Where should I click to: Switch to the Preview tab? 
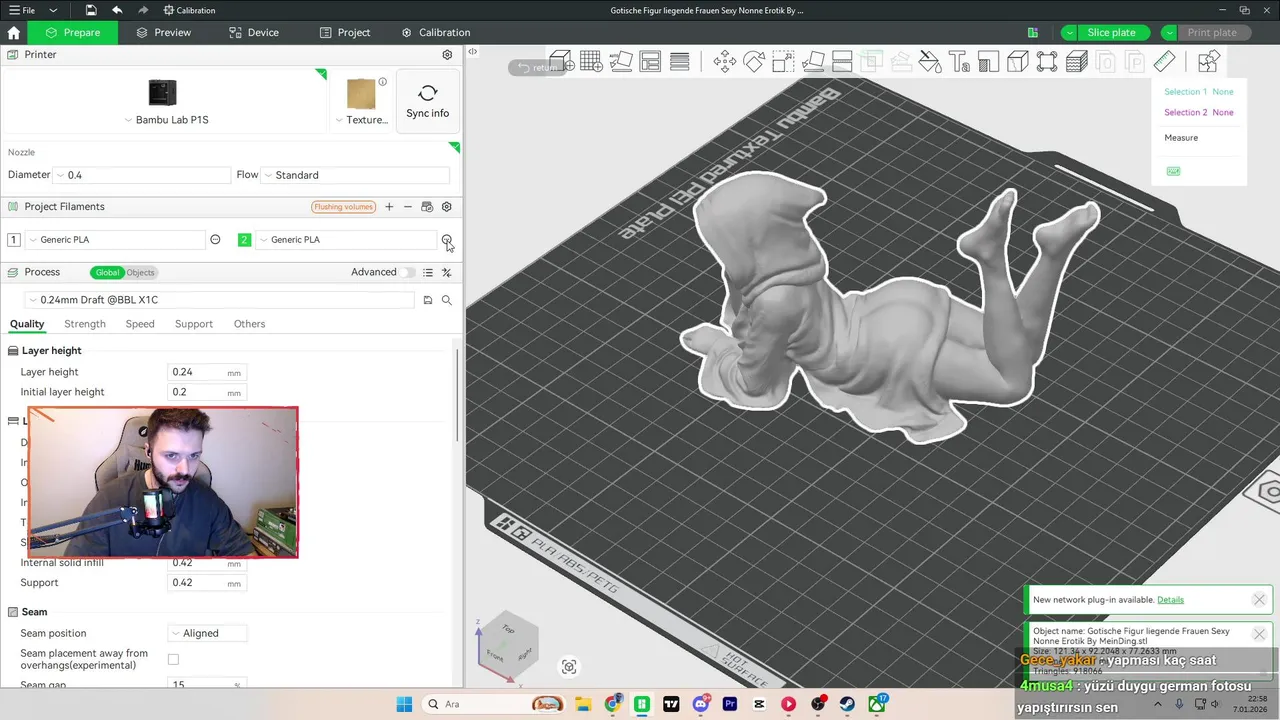tap(163, 33)
